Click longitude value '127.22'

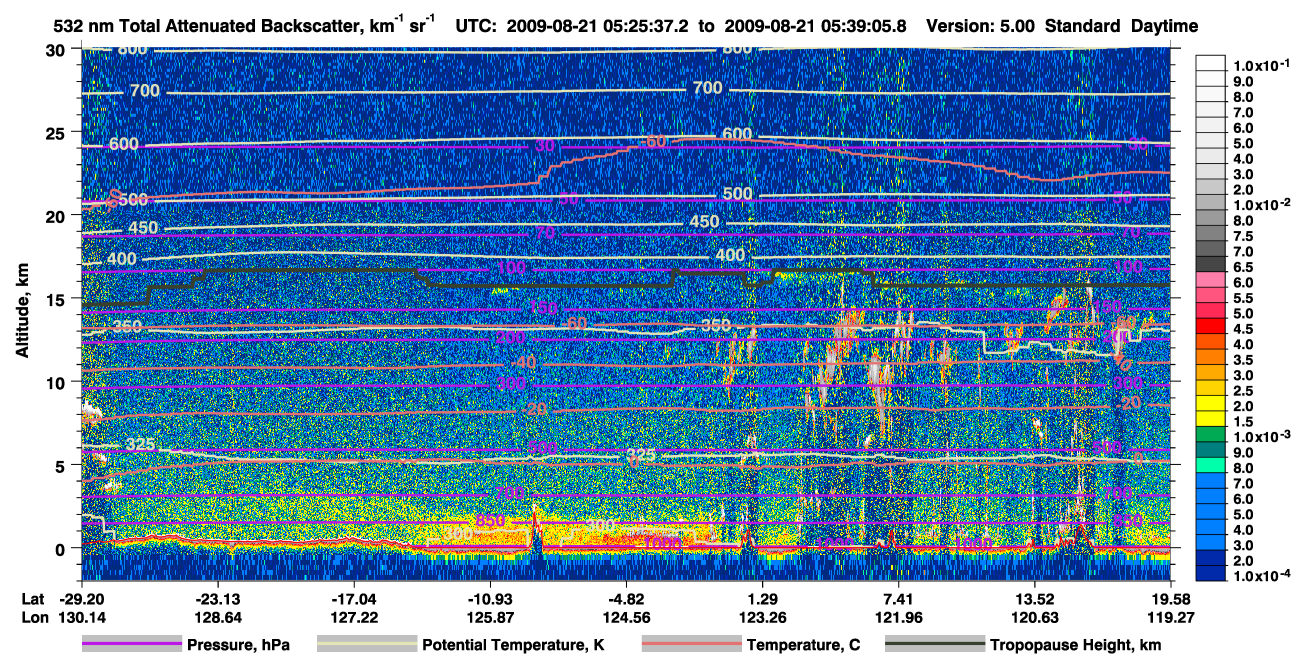pyautogui.click(x=353, y=618)
